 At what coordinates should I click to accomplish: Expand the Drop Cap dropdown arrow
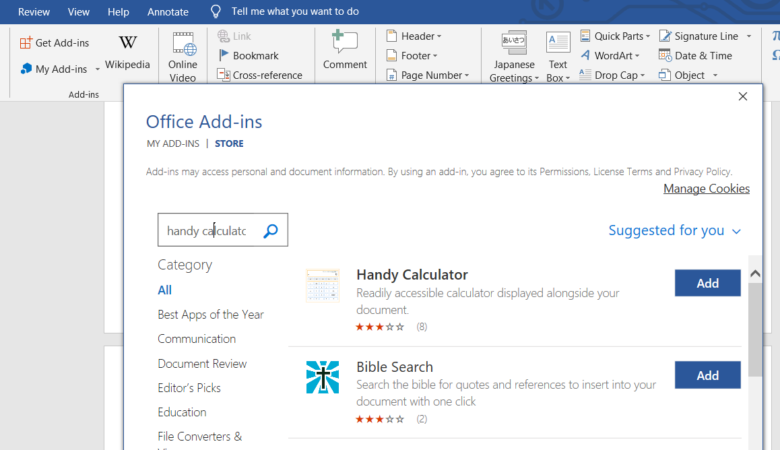pos(643,76)
